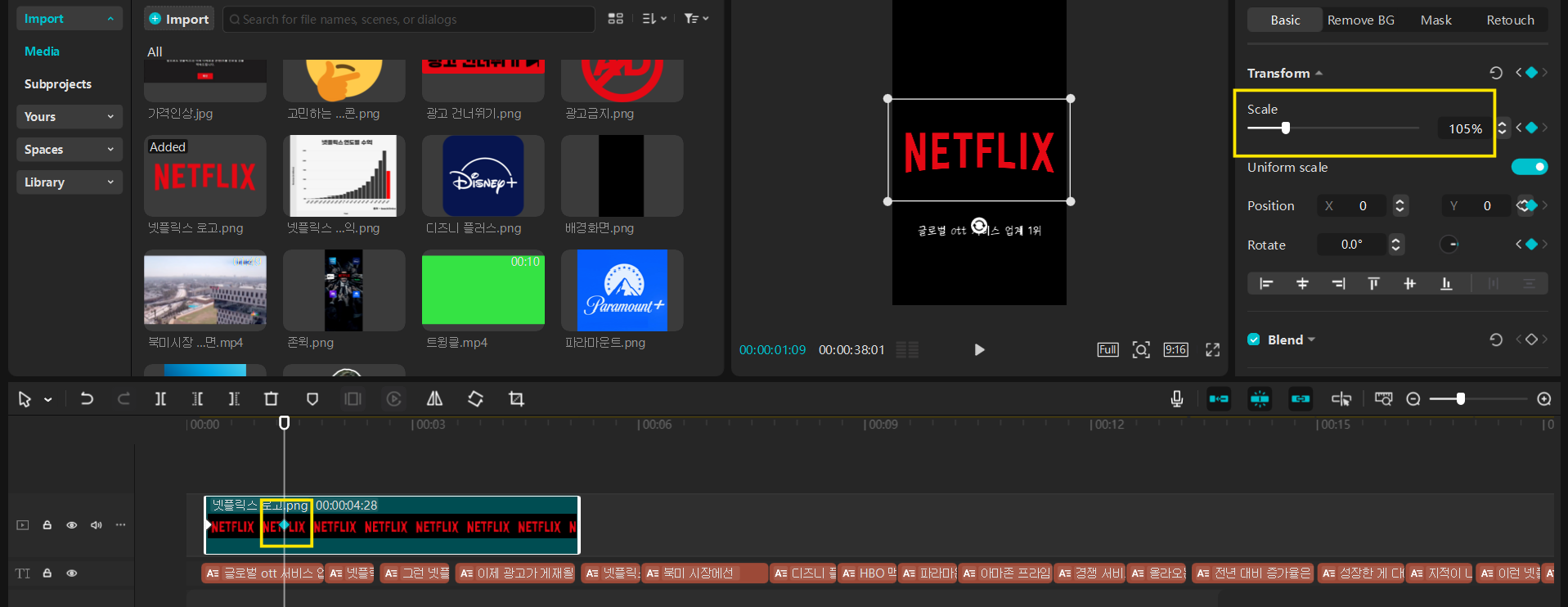Click the Rotate angle field 0.0°

1352,244
